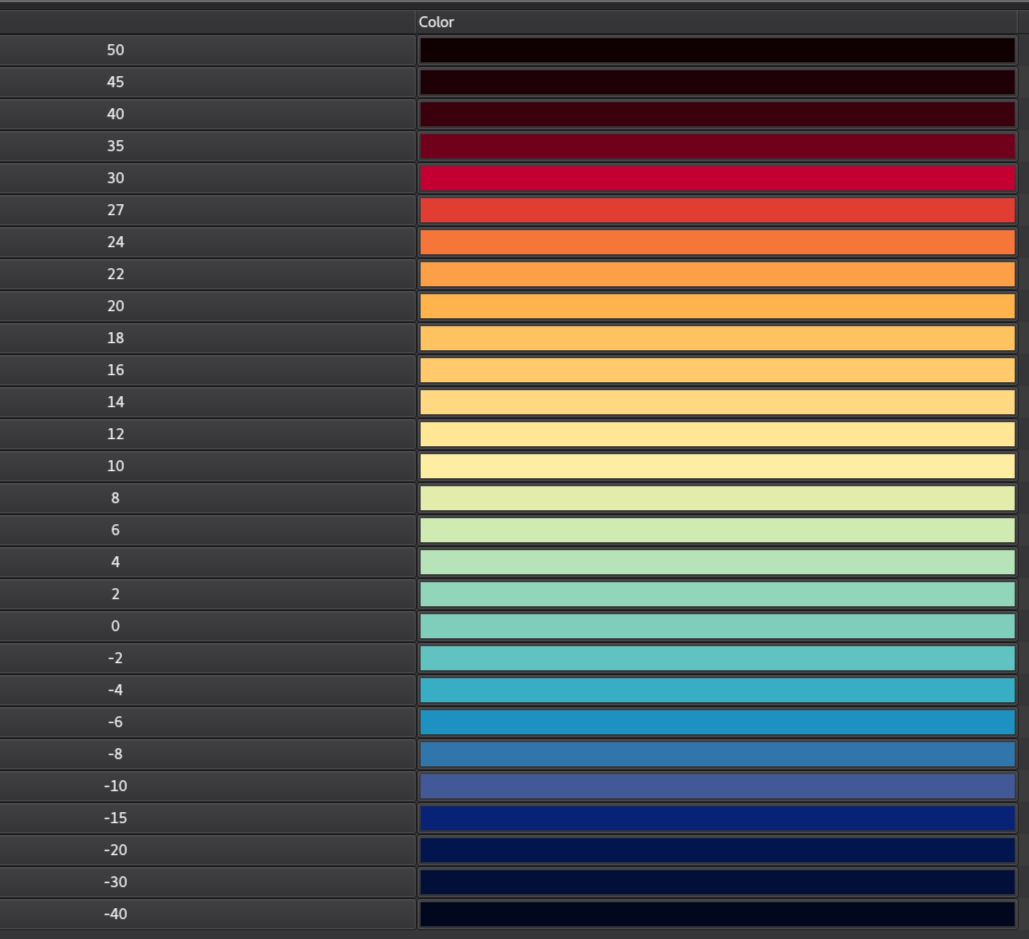Open the color swatch for value 50
Screen dimensions: 1029x939
pyautogui.click(x=715, y=49)
